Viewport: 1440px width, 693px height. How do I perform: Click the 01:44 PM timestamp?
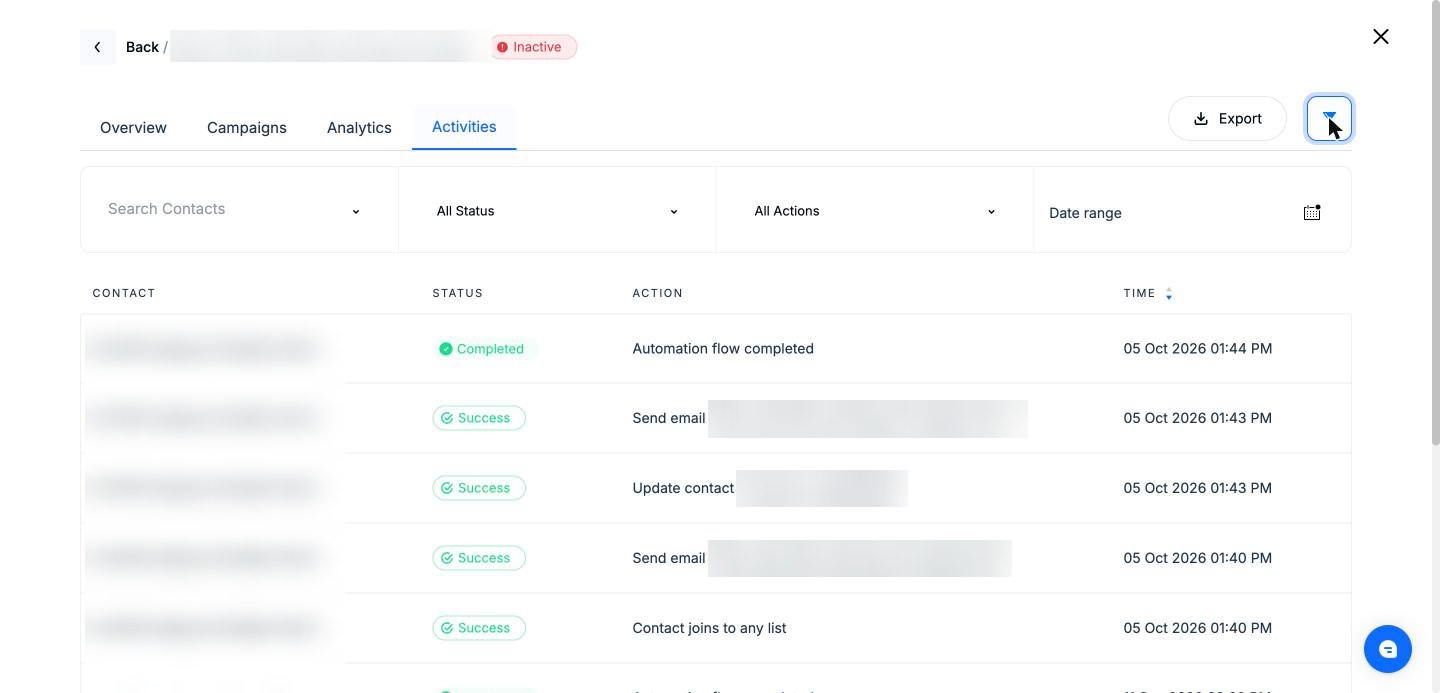pos(1198,349)
